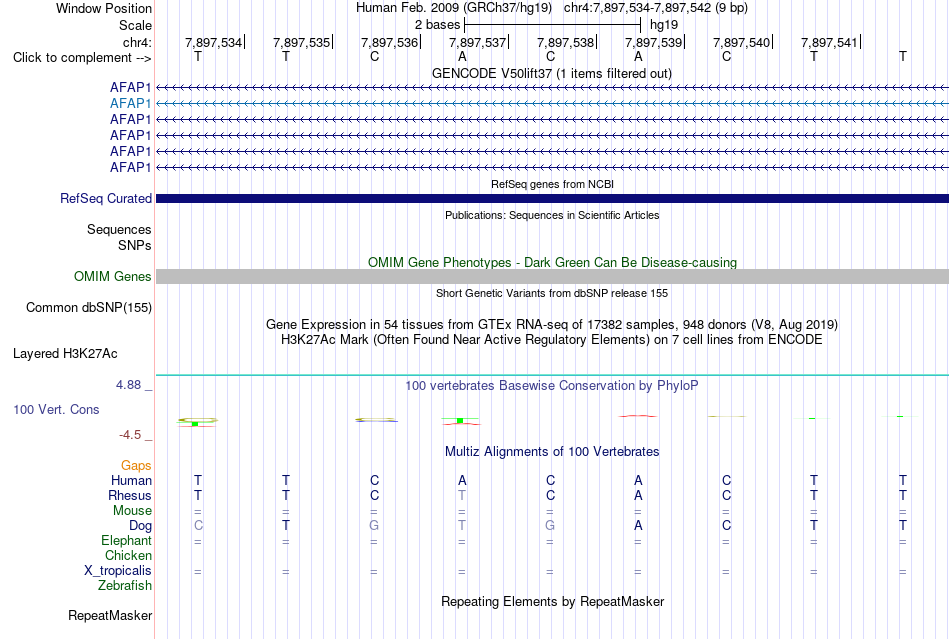Screen dimensions: 950x639
Task: Select the Zebrafish alignment row label
Action: click(125, 586)
